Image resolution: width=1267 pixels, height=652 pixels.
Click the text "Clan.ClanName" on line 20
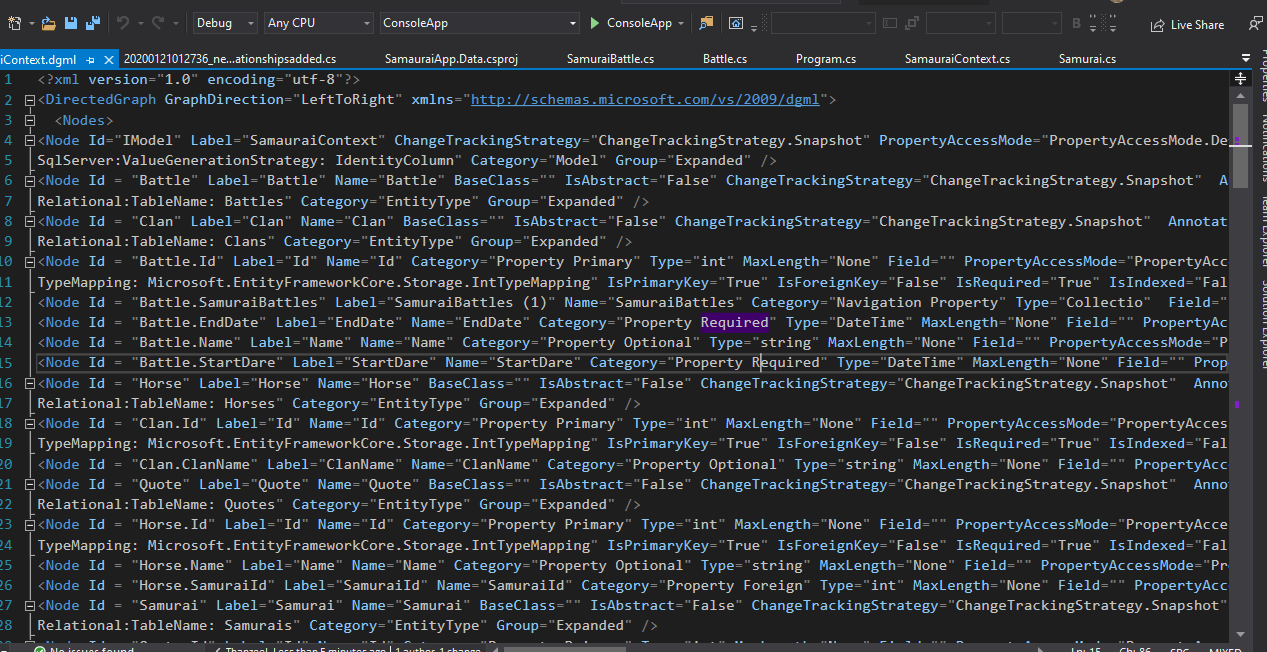tap(195, 464)
